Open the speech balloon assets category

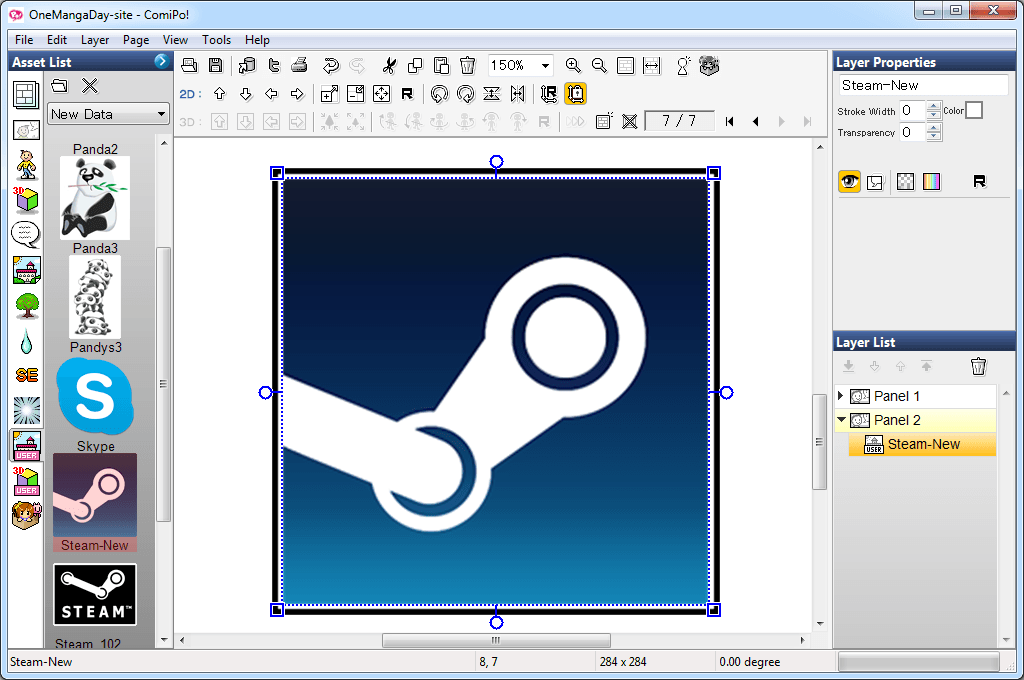(26, 235)
